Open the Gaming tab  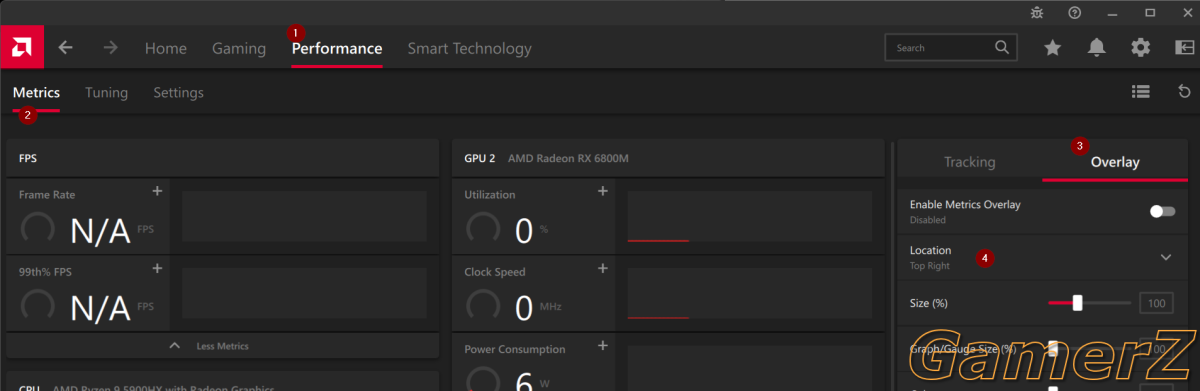click(x=239, y=48)
